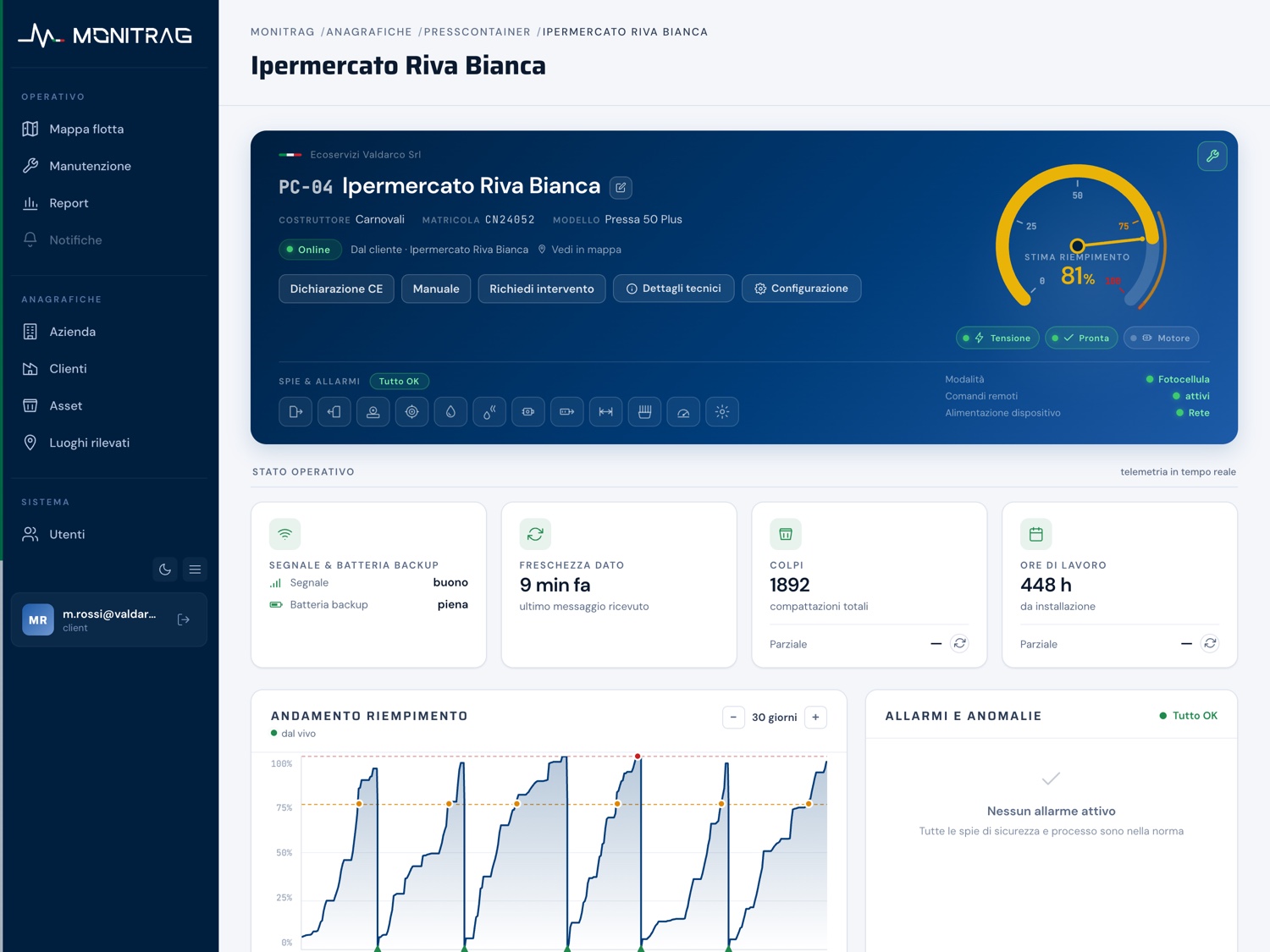Reset the Ore di lavoro partial counter icon

1210,644
